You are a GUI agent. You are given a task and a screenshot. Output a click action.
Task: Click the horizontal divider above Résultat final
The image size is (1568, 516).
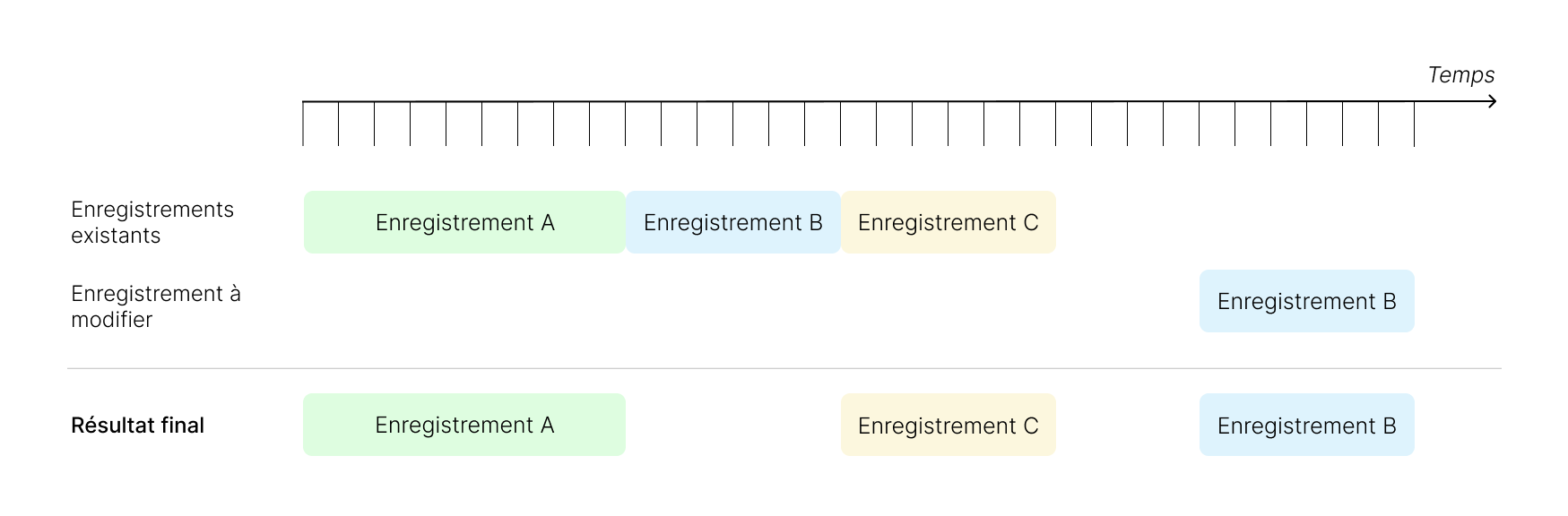(784, 368)
